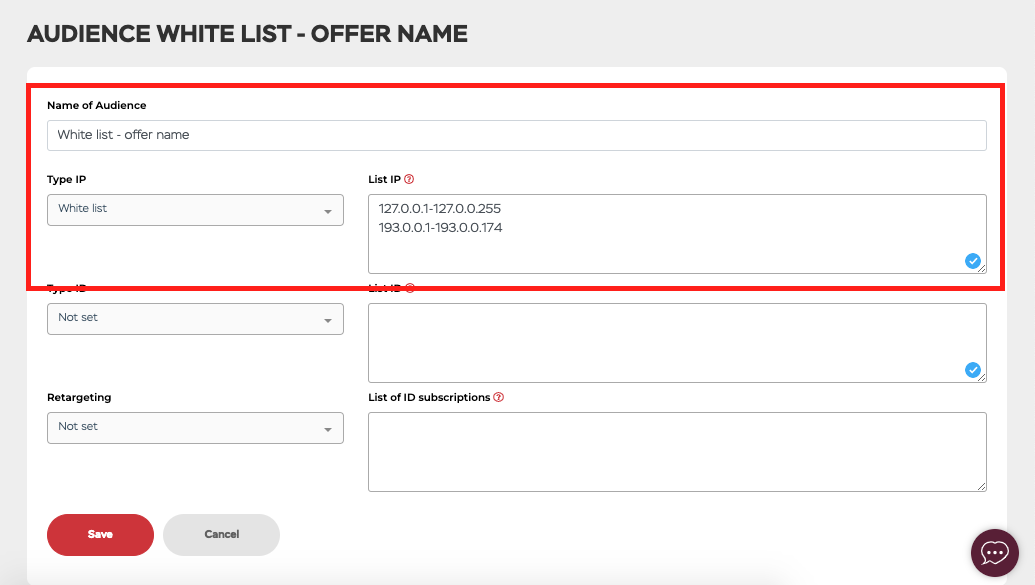1035x585 pixels.
Task: Click inside List of ID subscriptions text area
Action: [677, 452]
